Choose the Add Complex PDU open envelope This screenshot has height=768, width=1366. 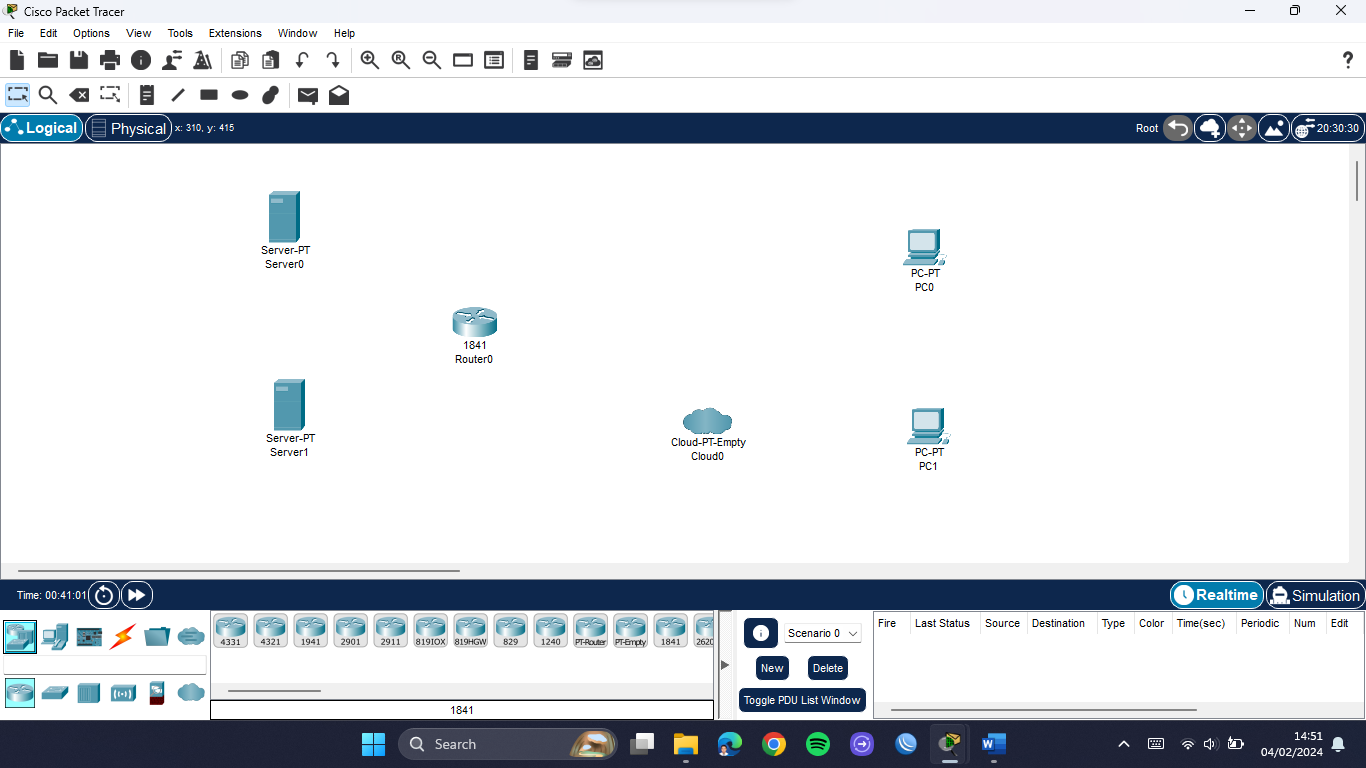(339, 95)
